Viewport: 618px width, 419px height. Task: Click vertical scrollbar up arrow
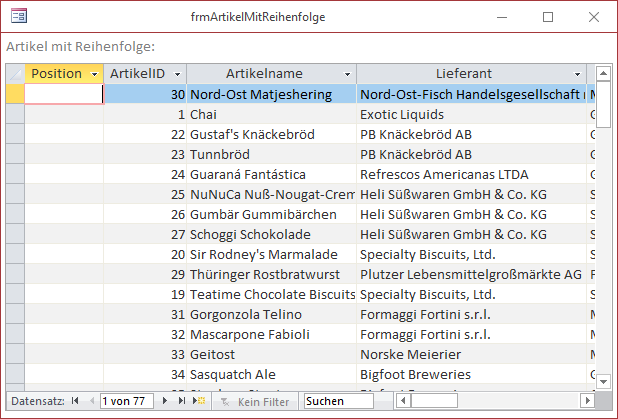coord(603,73)
